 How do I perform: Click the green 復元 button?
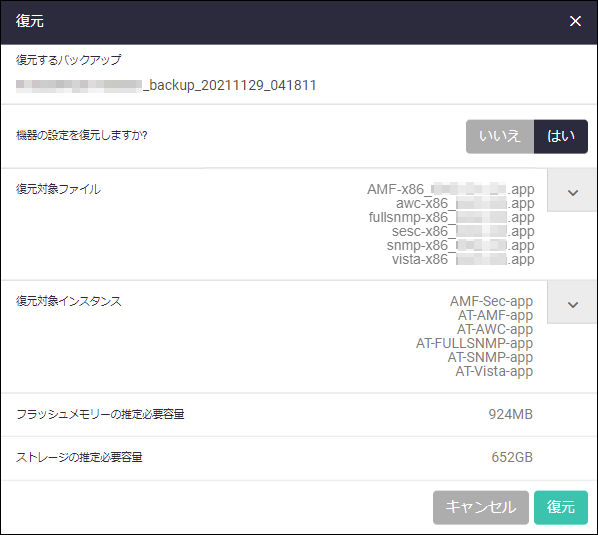(x=561, y=507)
